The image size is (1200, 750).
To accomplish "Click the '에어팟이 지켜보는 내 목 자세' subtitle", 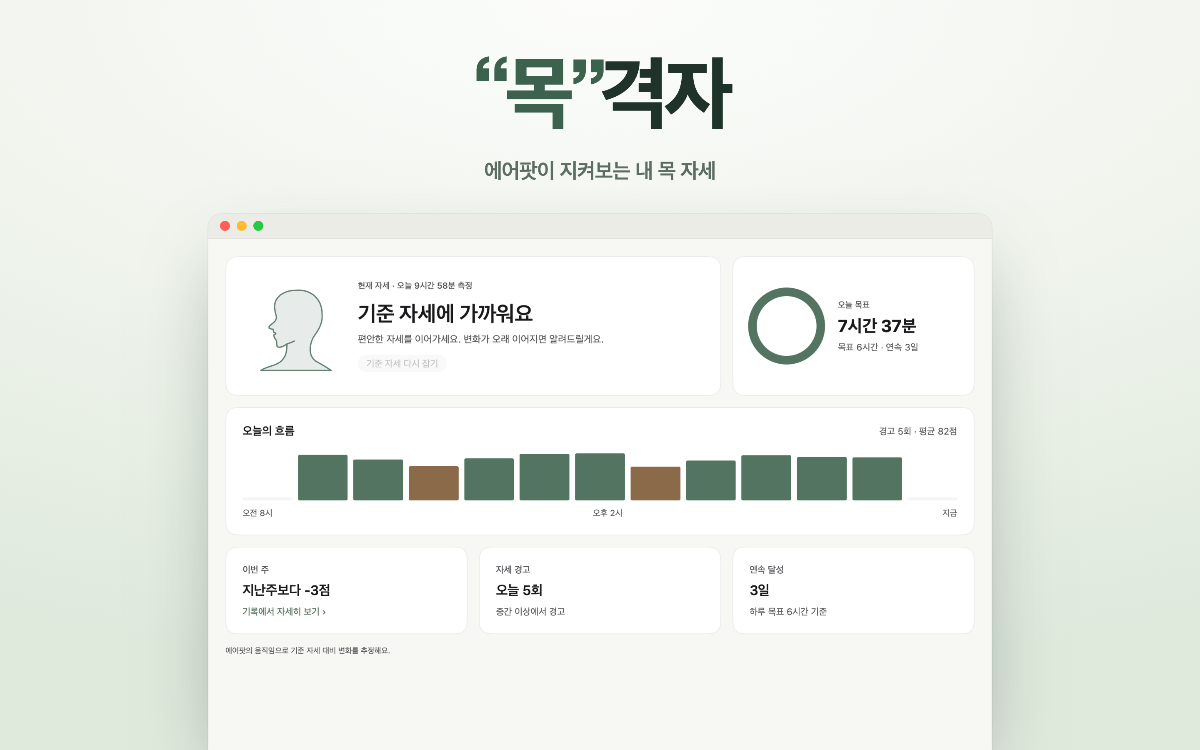I will click(600, 171).
